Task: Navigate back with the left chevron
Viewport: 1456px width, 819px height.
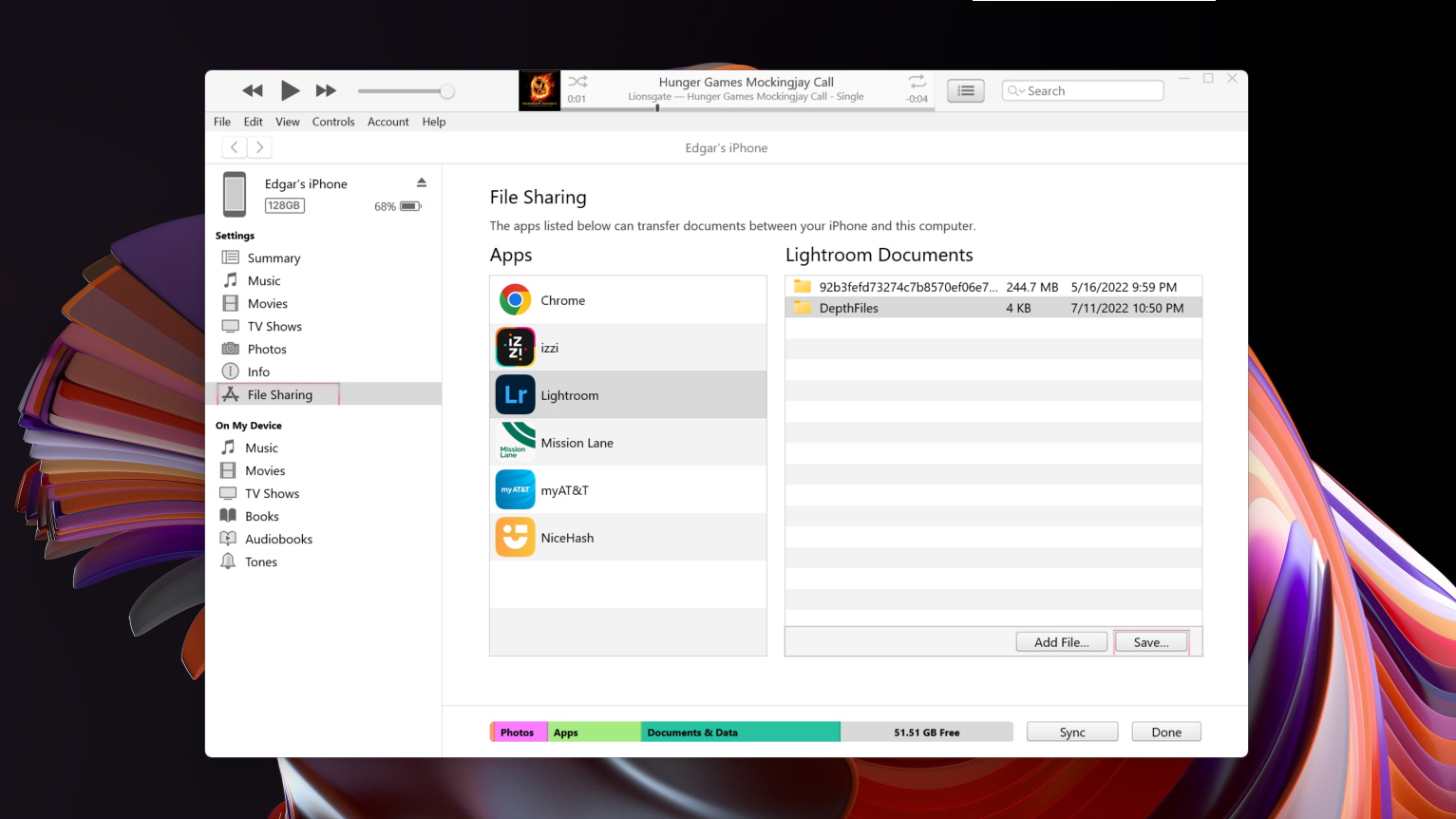Action: click(235, 147)
